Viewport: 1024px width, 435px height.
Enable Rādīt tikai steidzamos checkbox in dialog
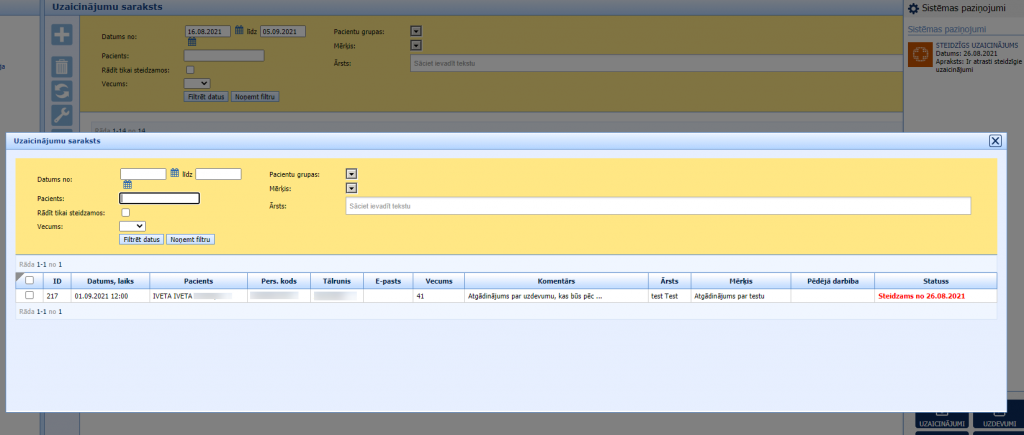pyautogui.click(x=125, y=213)
